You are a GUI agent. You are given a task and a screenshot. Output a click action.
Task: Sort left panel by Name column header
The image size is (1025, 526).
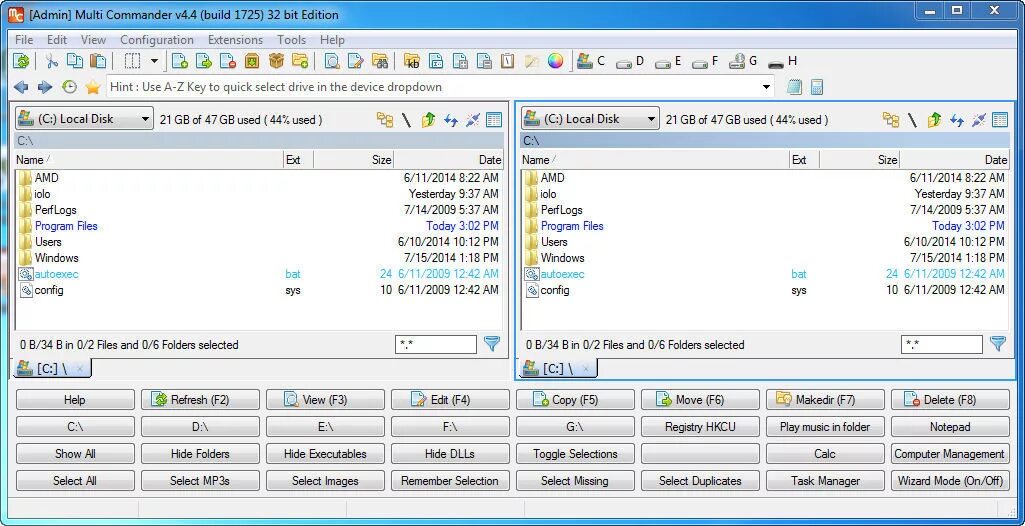pos(149,159)
